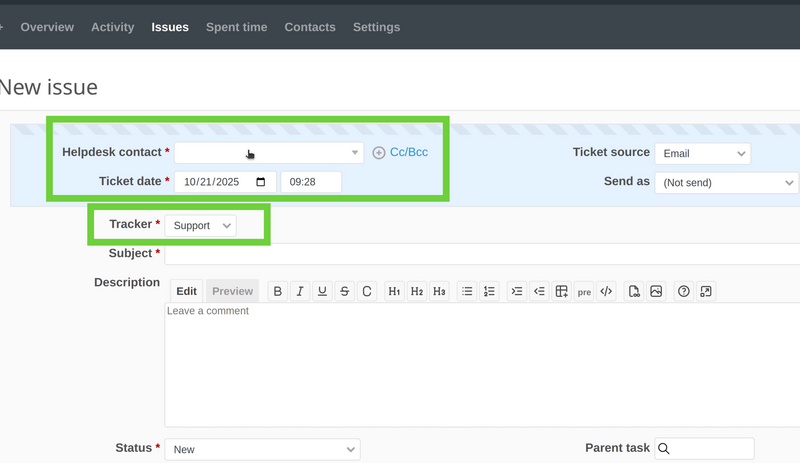Screen dimensions: 800x463
Task: Insert preformatted text with pre button
Action: [x=584, y=291]
